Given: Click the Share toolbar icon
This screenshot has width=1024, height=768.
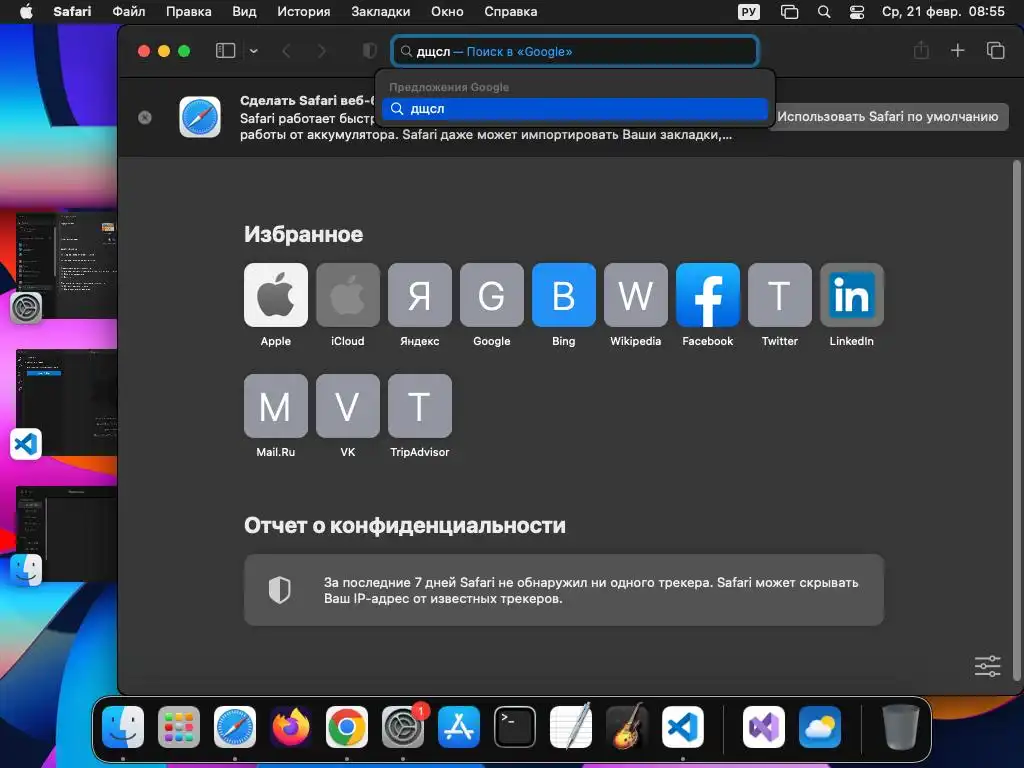Looking at the screenshot, I should [x=921, y=50].
